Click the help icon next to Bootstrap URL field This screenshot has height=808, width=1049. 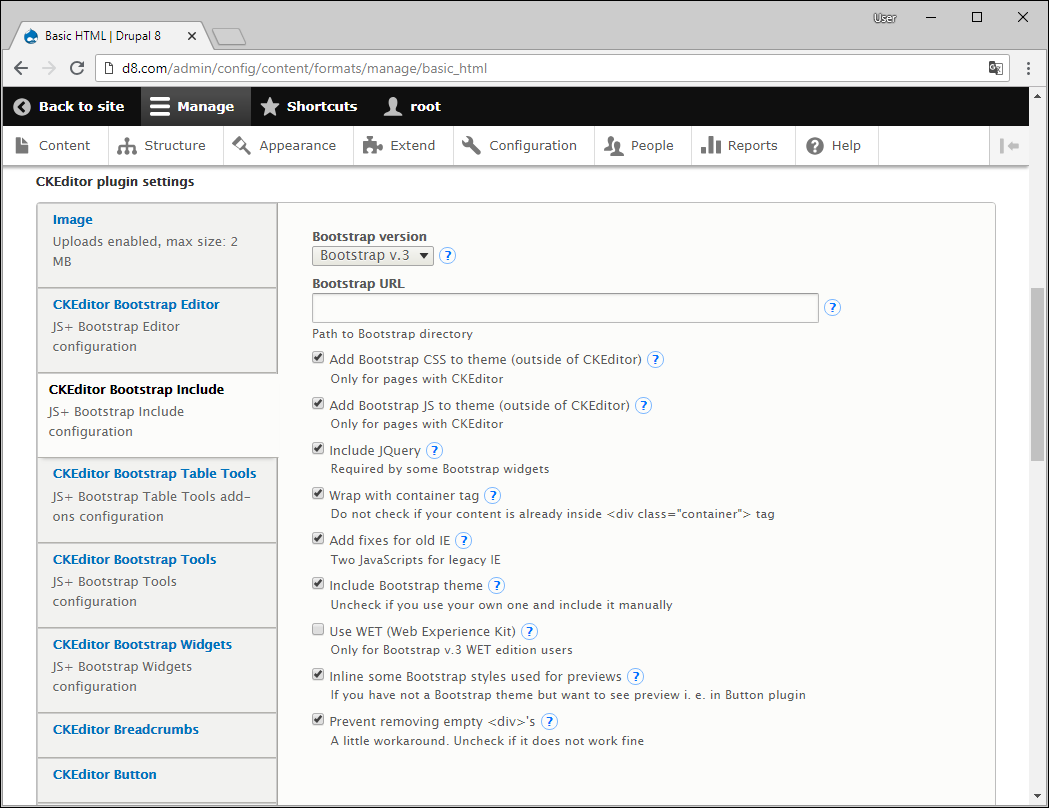(x=832, y=308)
